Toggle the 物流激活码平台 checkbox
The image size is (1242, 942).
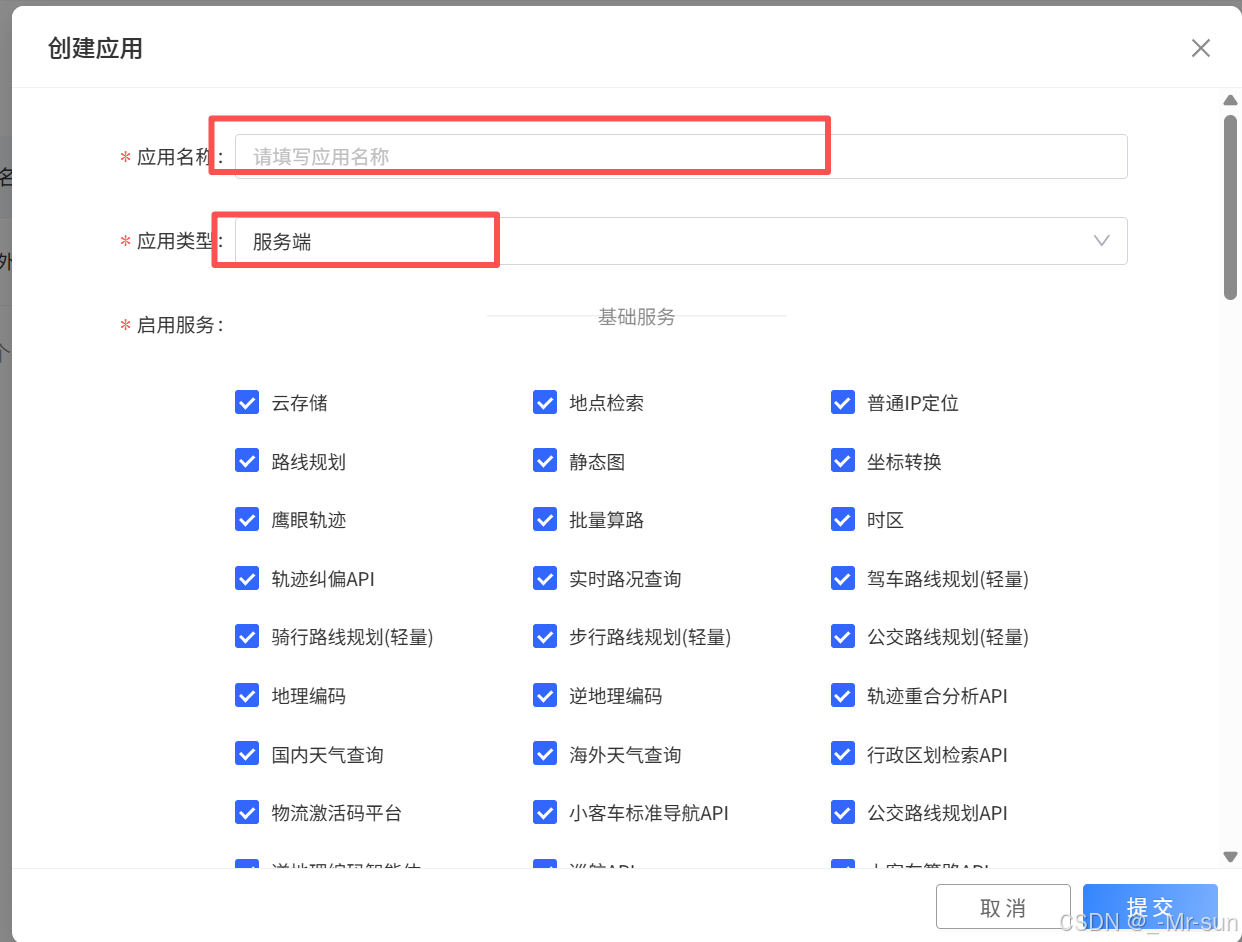(247, 812)
